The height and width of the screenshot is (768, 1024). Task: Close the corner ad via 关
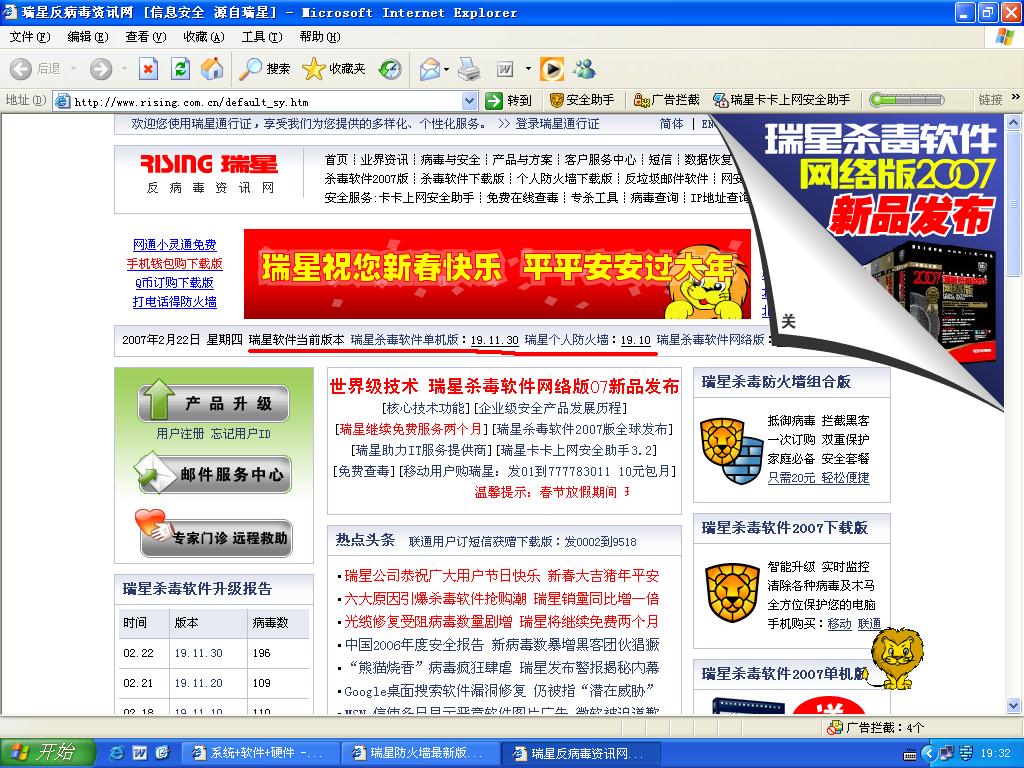[788, 321]
